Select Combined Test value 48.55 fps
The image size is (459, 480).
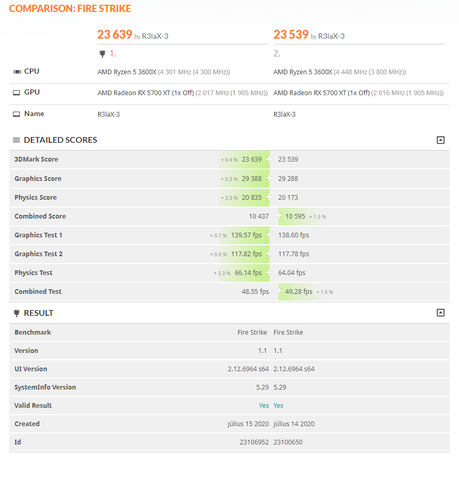click(255, 292)
